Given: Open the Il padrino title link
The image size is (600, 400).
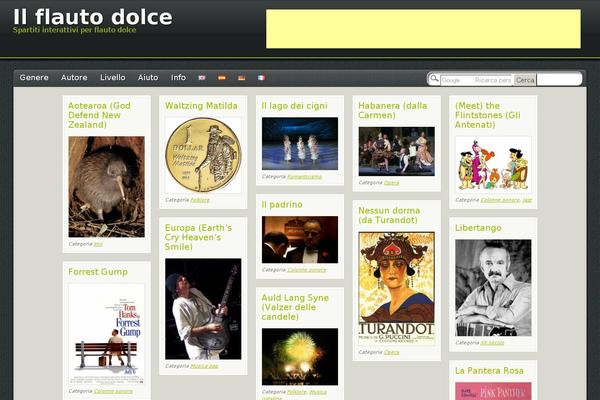Looking at the screenshot, I should click(x=282, y=205).
